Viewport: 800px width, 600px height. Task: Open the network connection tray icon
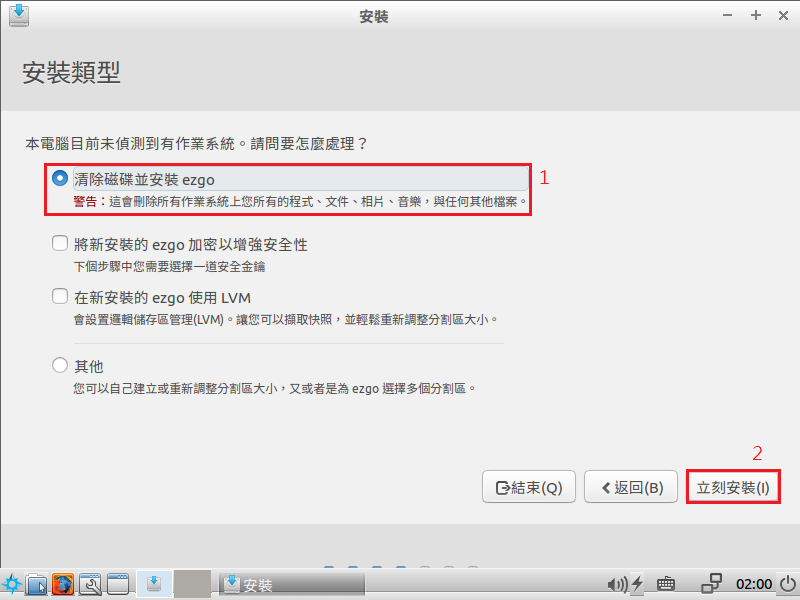pos(711,584)
